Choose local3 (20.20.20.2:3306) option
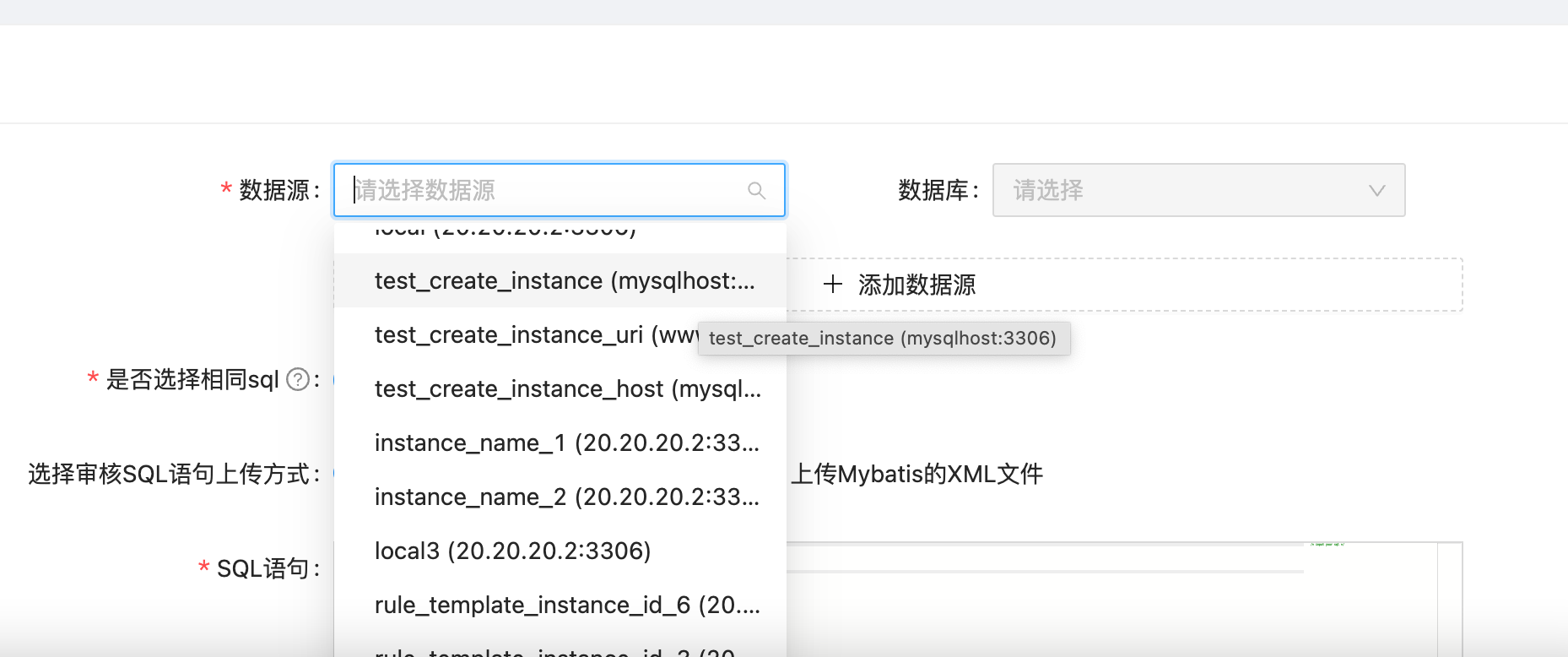This screenshot has height=657, width=1568. [x=560, y=551]
